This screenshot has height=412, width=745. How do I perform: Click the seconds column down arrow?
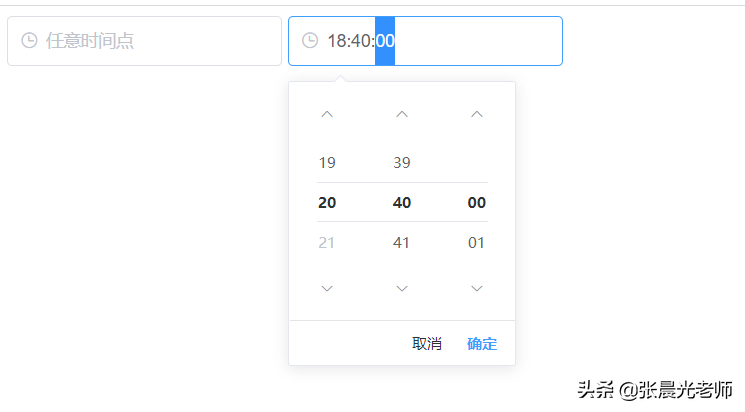tap(477, 289)
